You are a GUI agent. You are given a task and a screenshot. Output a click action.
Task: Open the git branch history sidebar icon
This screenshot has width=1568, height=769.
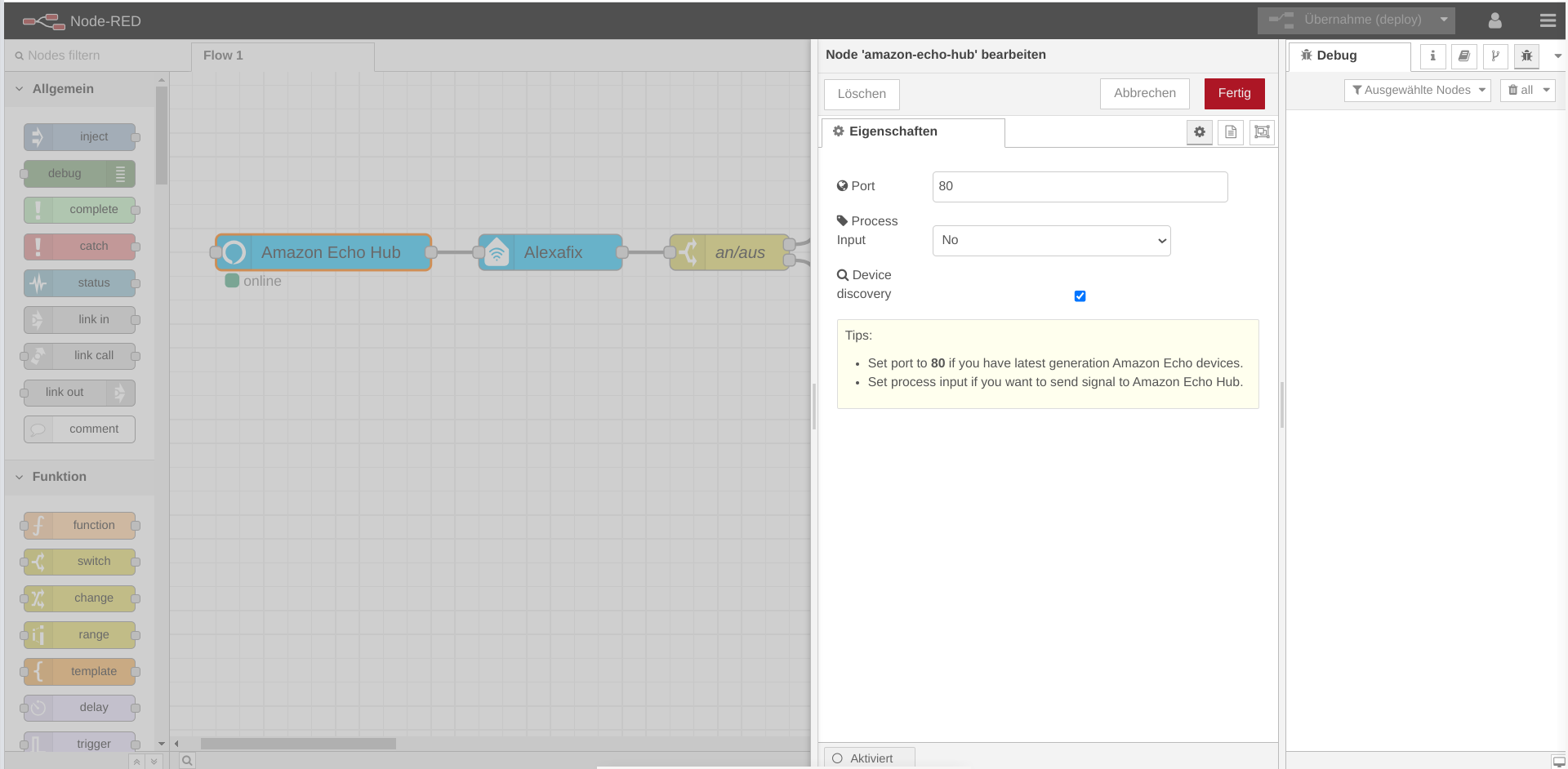click(x=1495, y=56)
